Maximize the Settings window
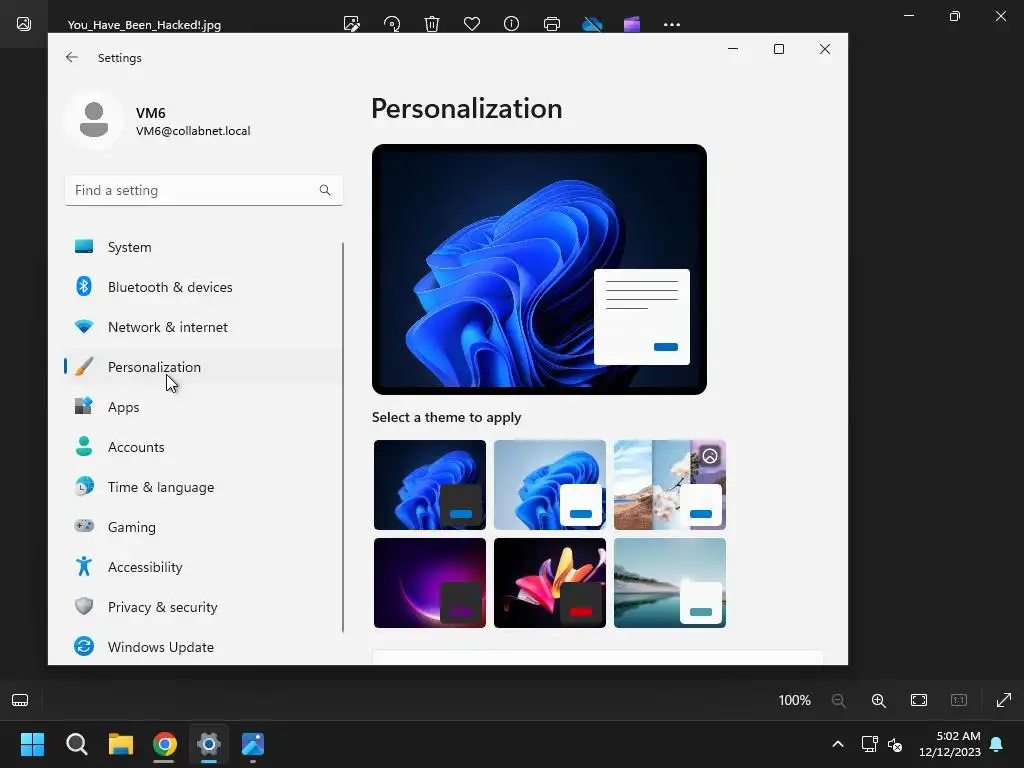 tap(778, 49)
